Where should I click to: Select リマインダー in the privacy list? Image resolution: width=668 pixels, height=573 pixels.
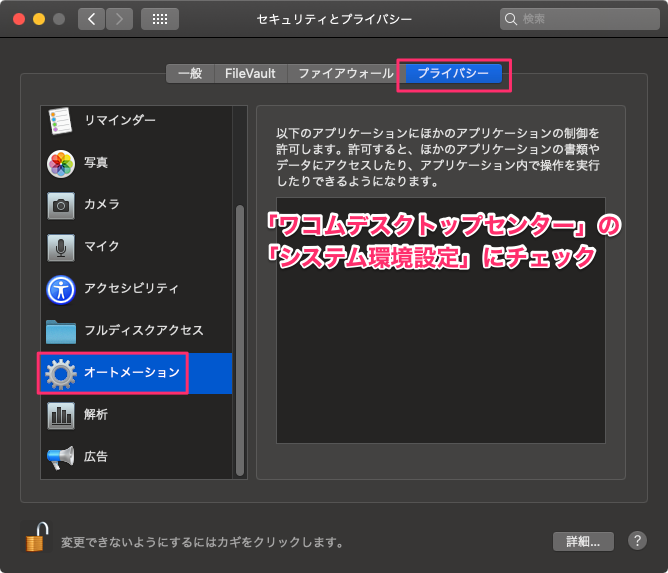pyautogui.click(x=120, y=121)
